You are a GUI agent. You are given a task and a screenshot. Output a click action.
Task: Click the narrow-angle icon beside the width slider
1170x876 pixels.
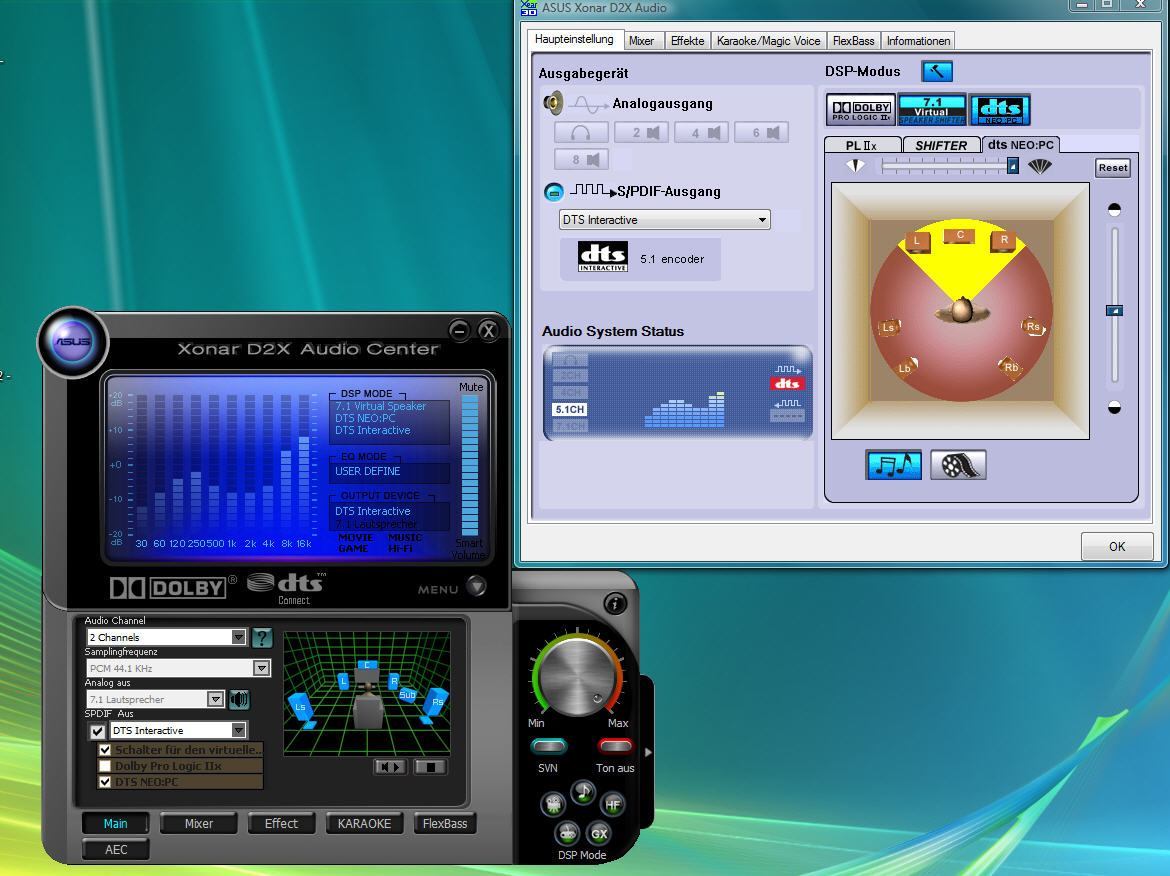855,166
